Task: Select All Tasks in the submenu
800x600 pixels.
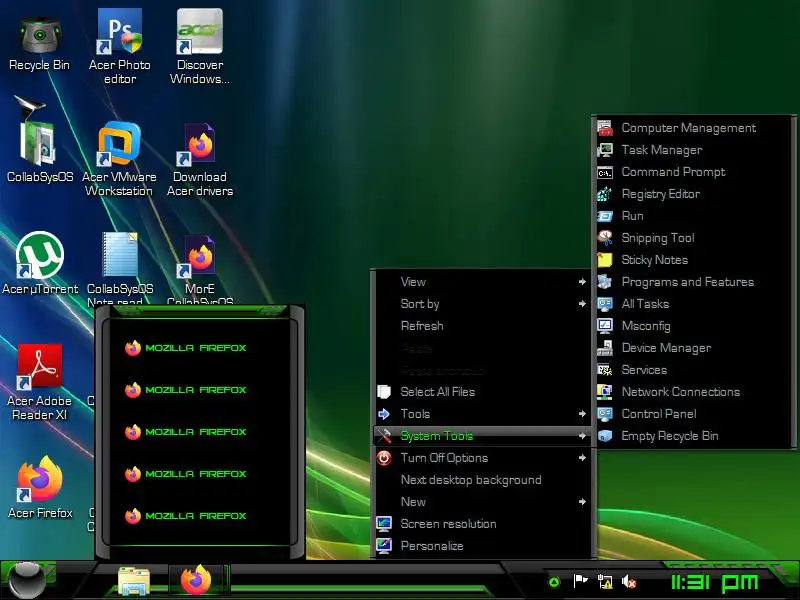Action: pos(695,304)
